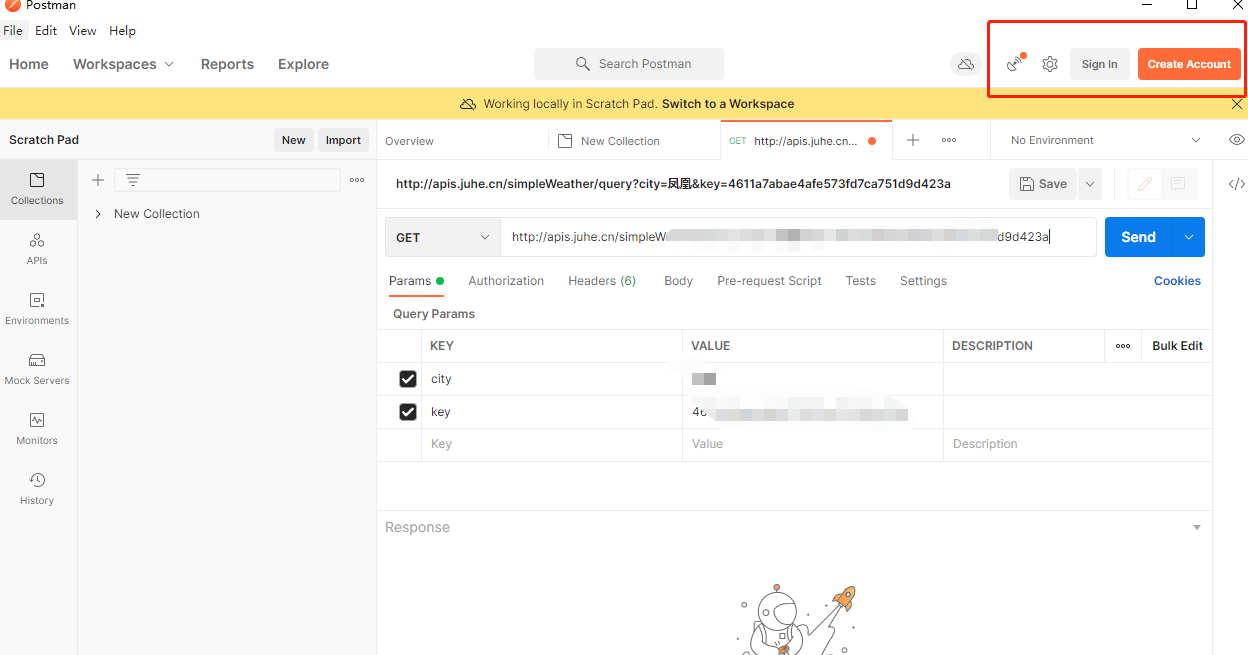This screenshot has width=1248, height=655.
Task: Open the File menu
Action: click(13, 31)
